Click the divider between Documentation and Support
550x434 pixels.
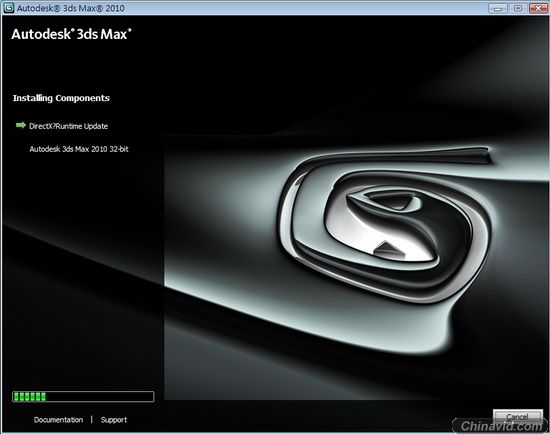point(92,419)
